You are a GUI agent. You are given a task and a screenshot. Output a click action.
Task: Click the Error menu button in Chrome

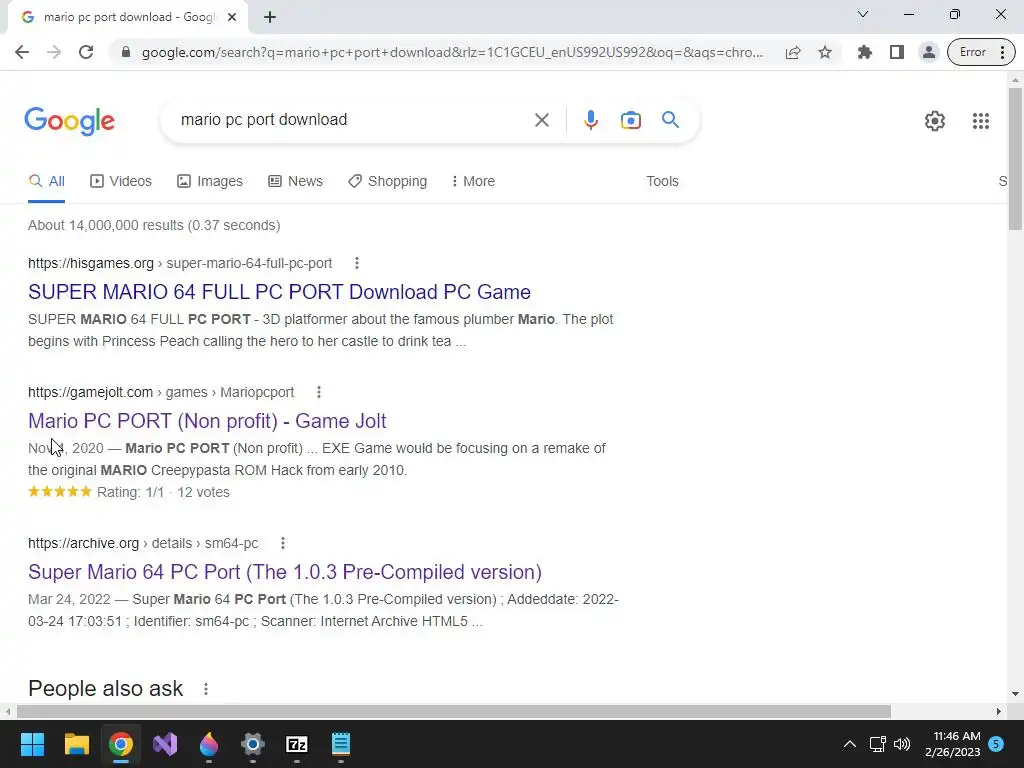point(981,52)
